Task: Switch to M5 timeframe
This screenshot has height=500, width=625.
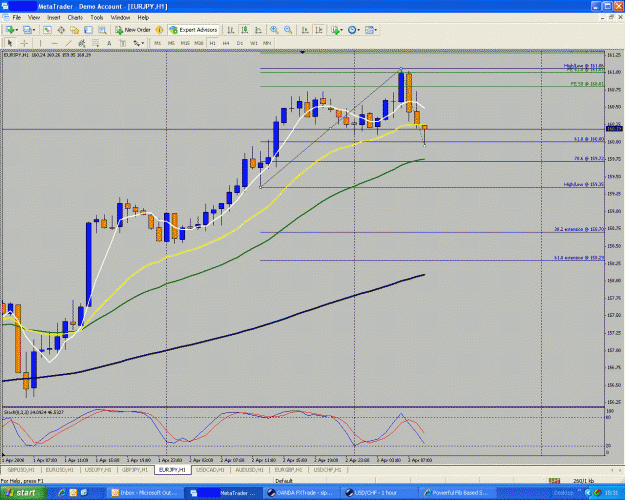Action: (171, 43)
